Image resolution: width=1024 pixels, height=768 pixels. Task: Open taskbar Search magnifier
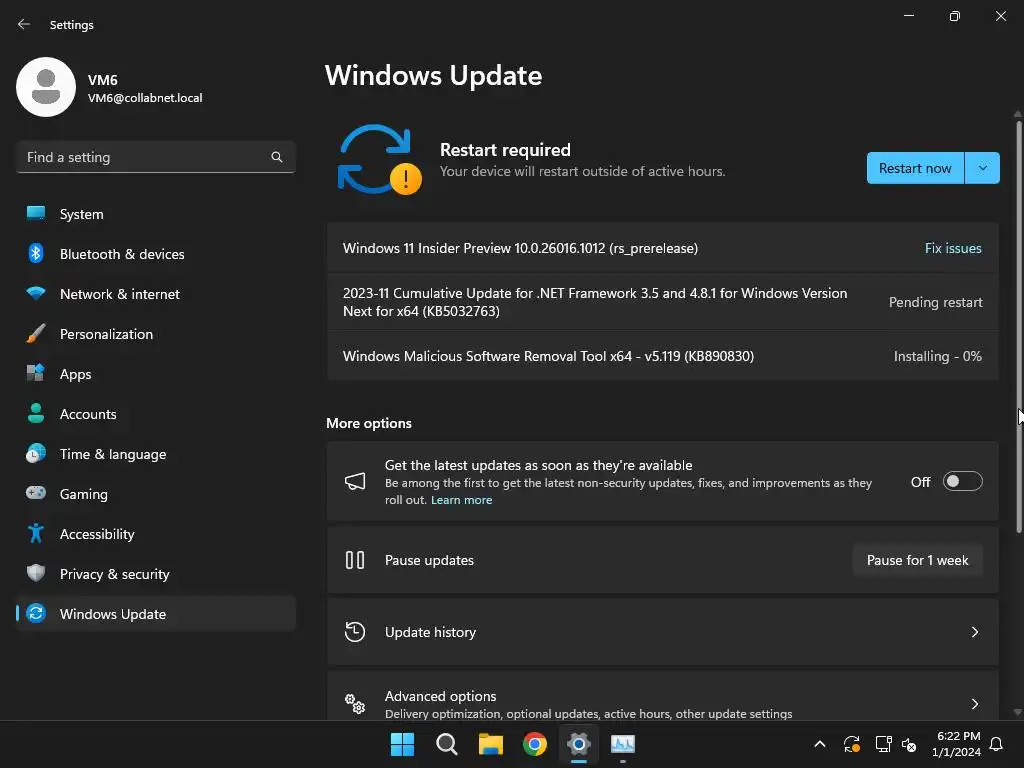pos(447,744)
